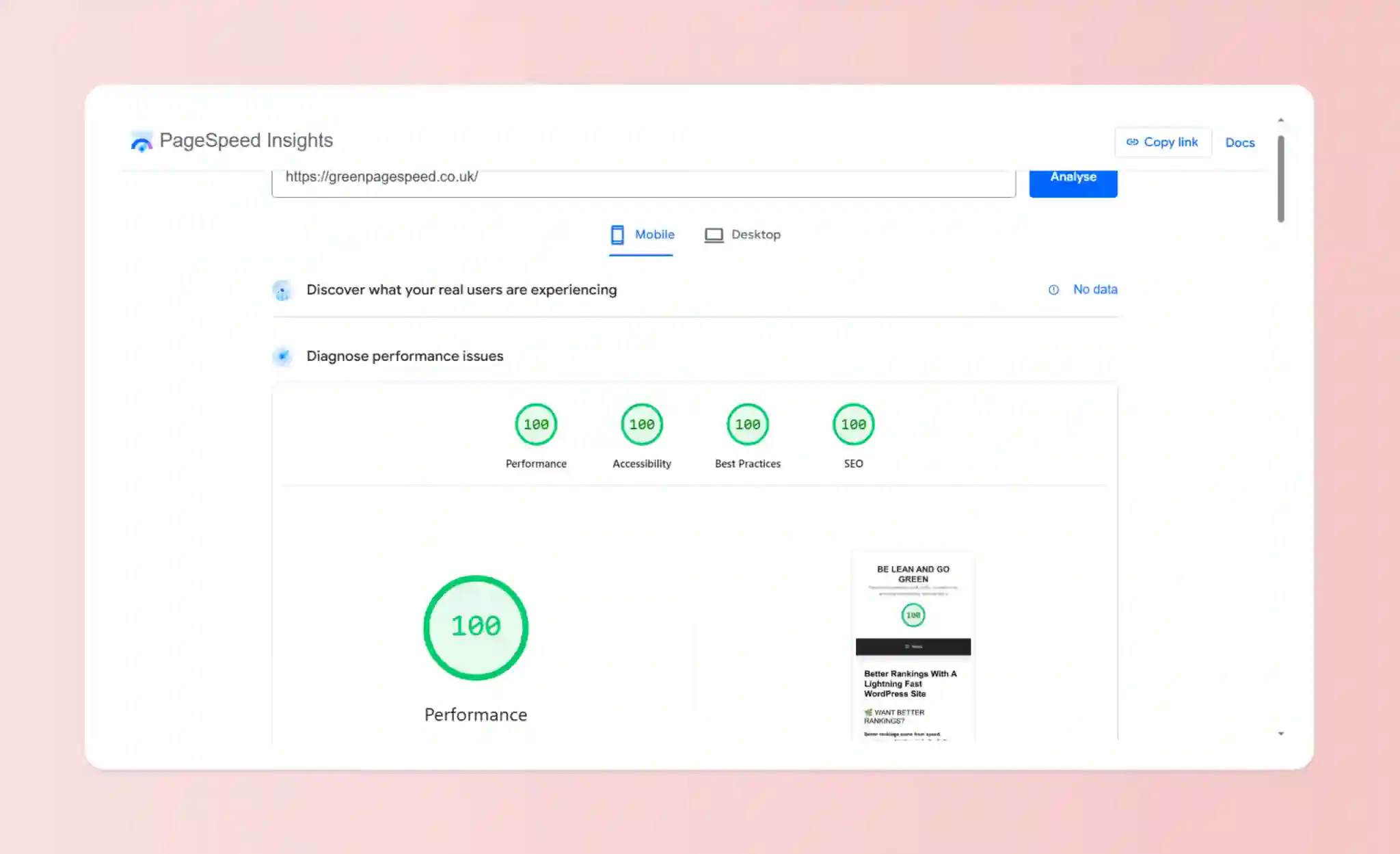This screenshot has width=1400, height=854.
Task: Click the PageSpeed Insights logo icon
Action: pos(142,142)
